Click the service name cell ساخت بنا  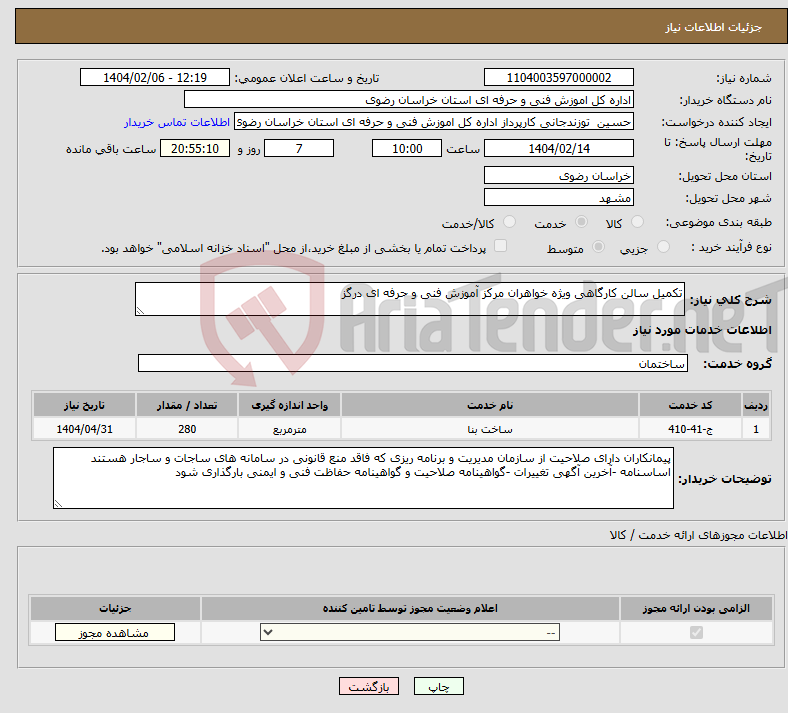(x=490, y=429)
